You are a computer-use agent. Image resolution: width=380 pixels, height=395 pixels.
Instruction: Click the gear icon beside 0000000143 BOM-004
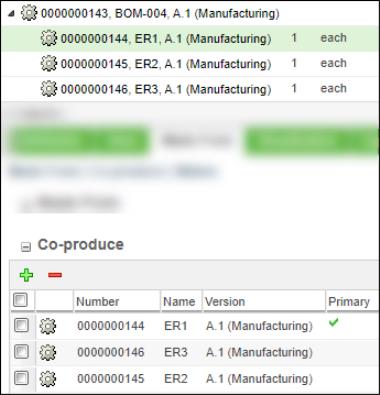(x=29, y=13)
